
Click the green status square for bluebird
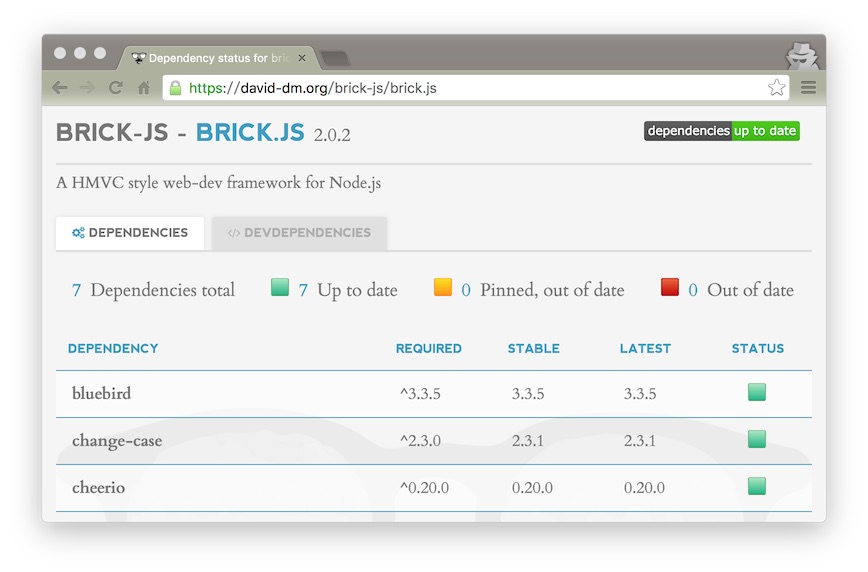757,392
